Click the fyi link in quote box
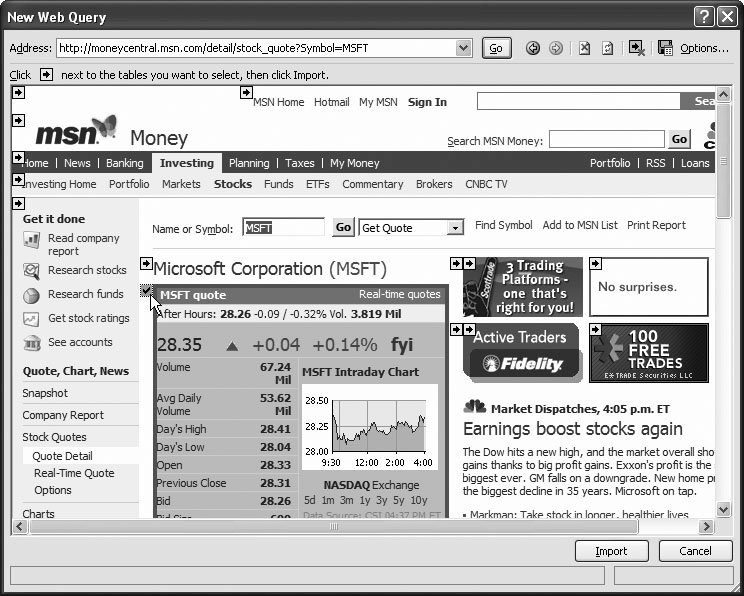This screenshot has width=744, height=596. tap(402, 345)
